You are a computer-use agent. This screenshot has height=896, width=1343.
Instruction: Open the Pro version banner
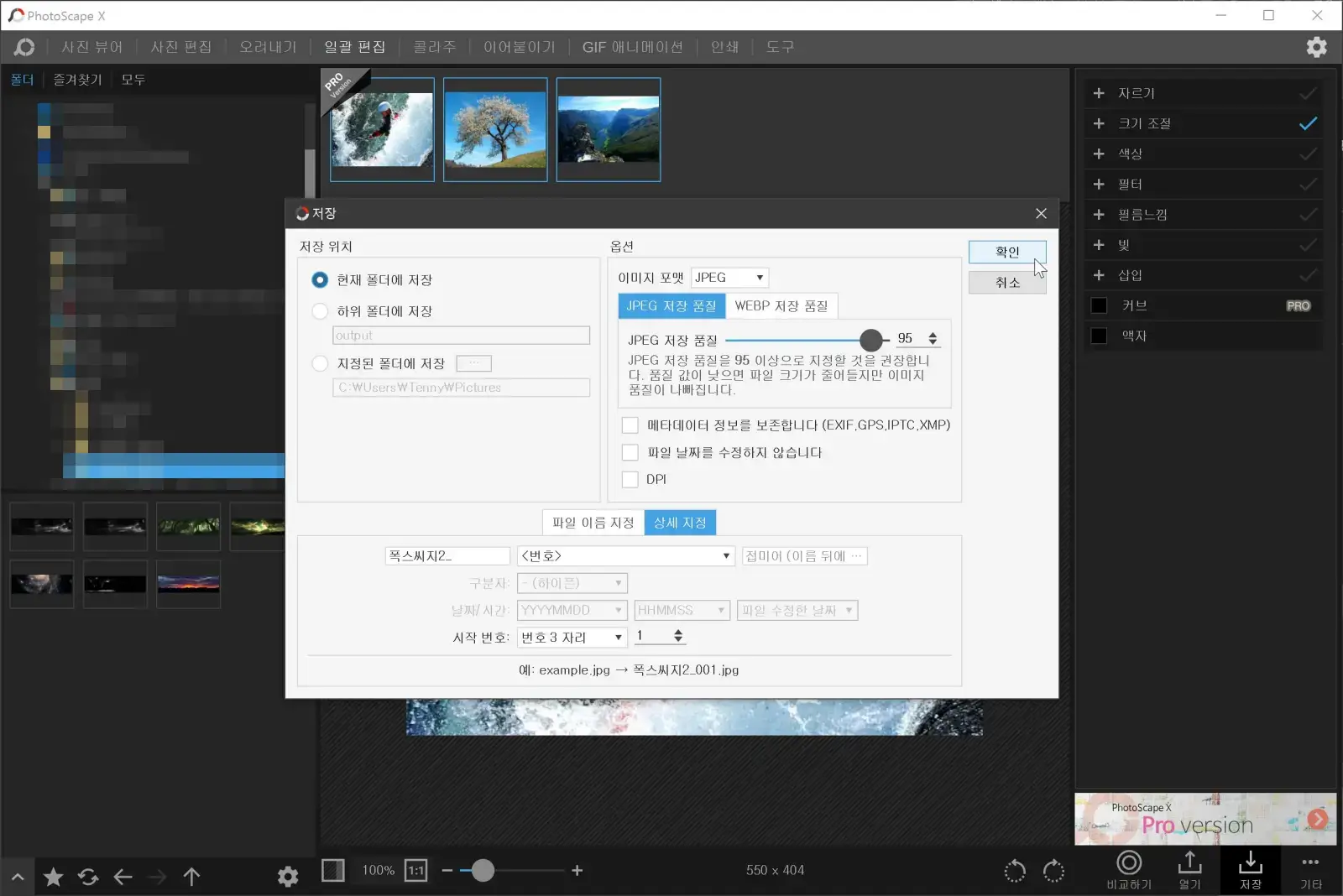pos(1205,819)
